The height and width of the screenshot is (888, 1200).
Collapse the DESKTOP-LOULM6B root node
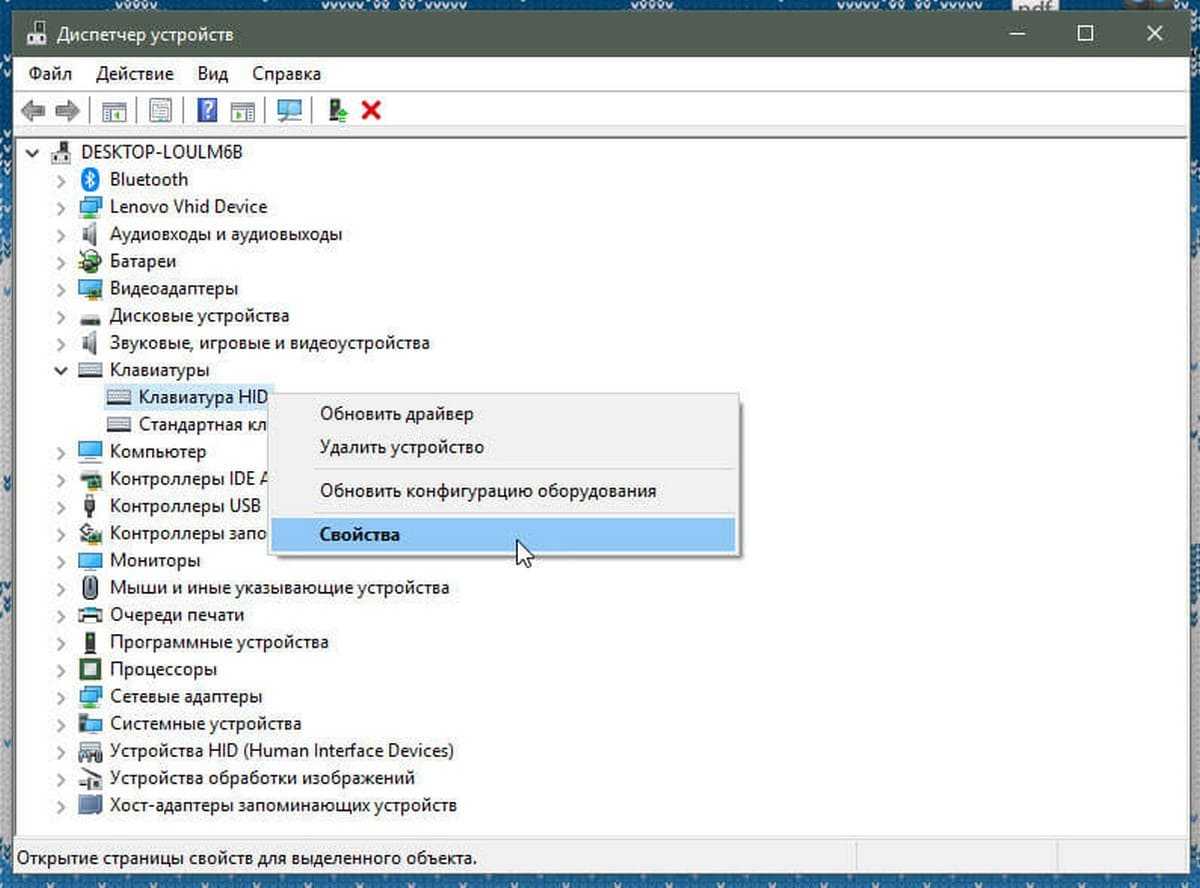34,153
